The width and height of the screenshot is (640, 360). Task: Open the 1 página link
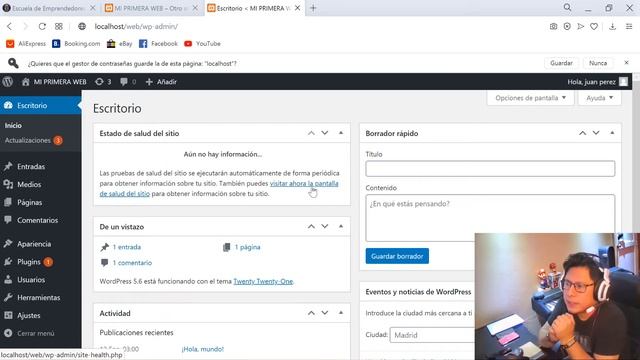pyautogui.click(x=247, y=247)
